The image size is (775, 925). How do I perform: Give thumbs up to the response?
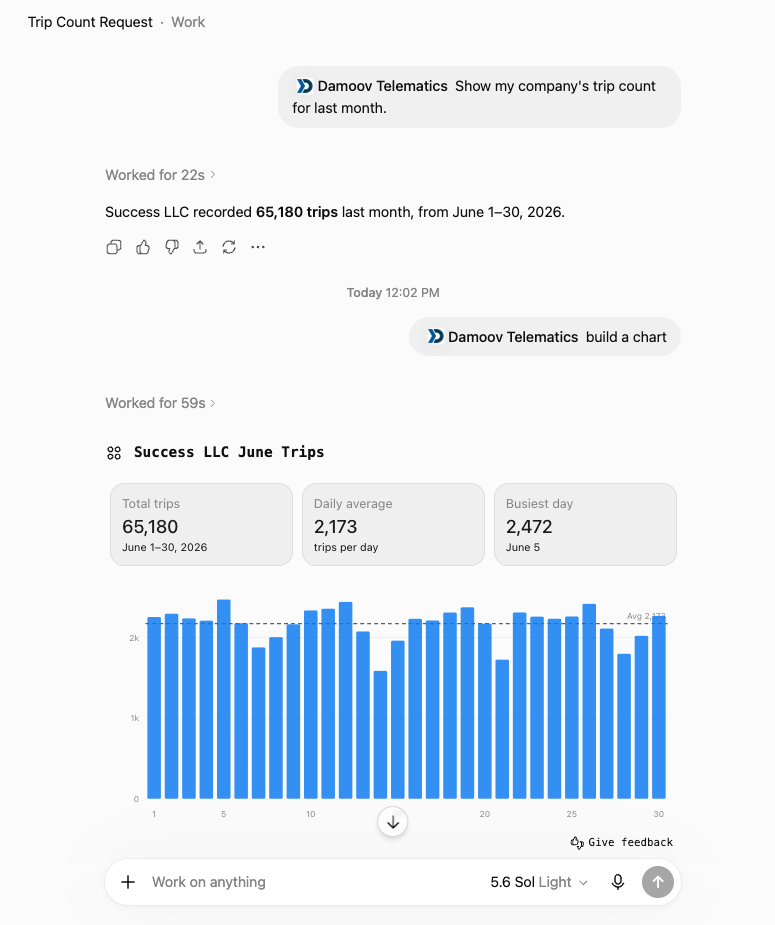(143, 247)
